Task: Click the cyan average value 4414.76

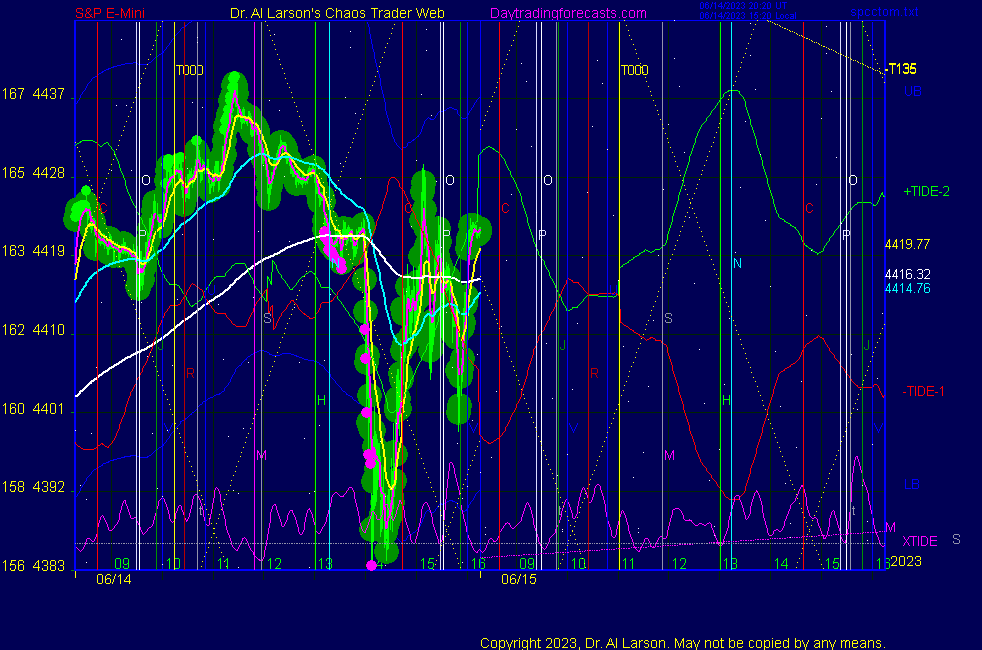Action: [x=907, y=289]
